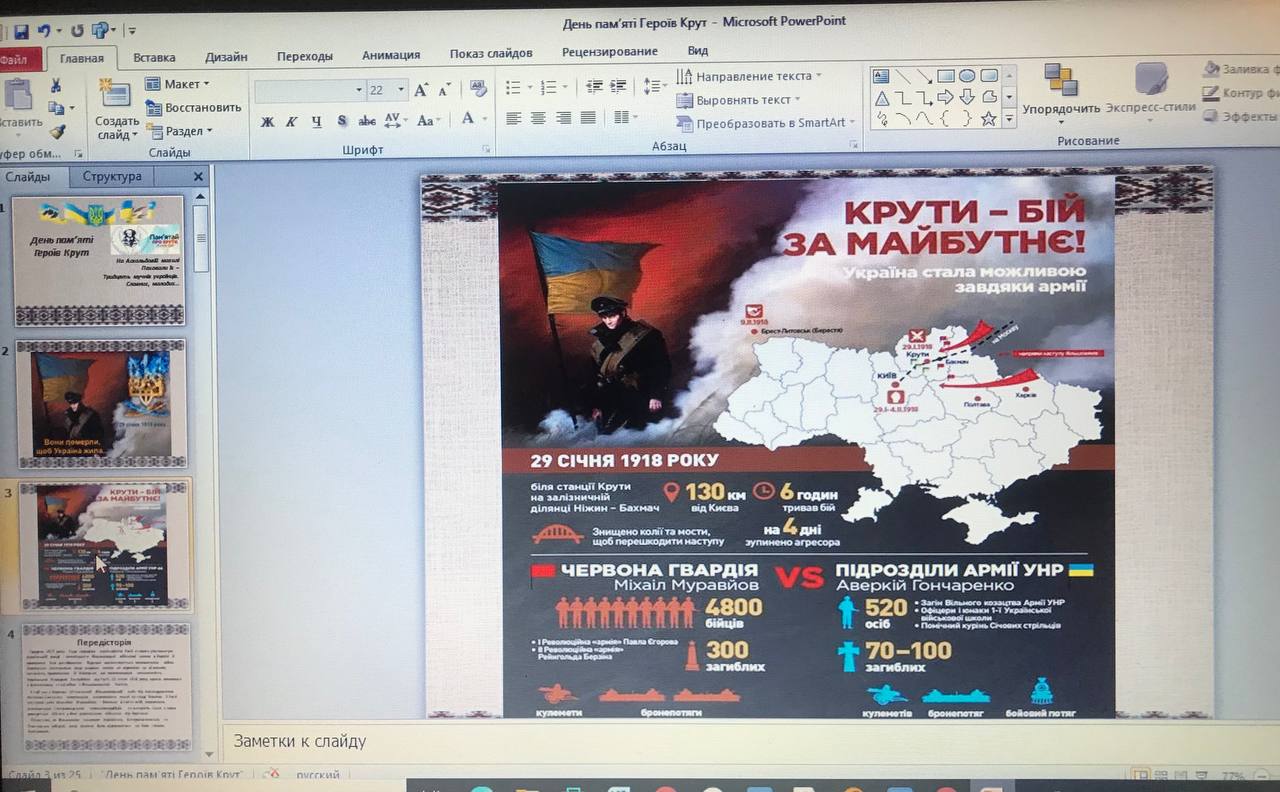Select slide 2 thumbnail in slides pane
The image size is (1280, 792).
pos(101,403)
